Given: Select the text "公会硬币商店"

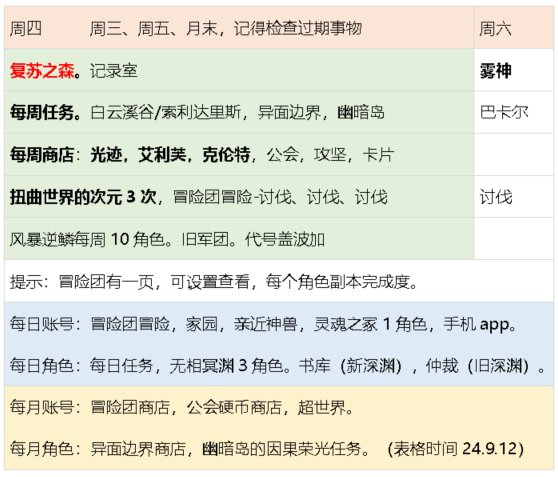Looking at the screenshot, I should click(x=234, y=408).
